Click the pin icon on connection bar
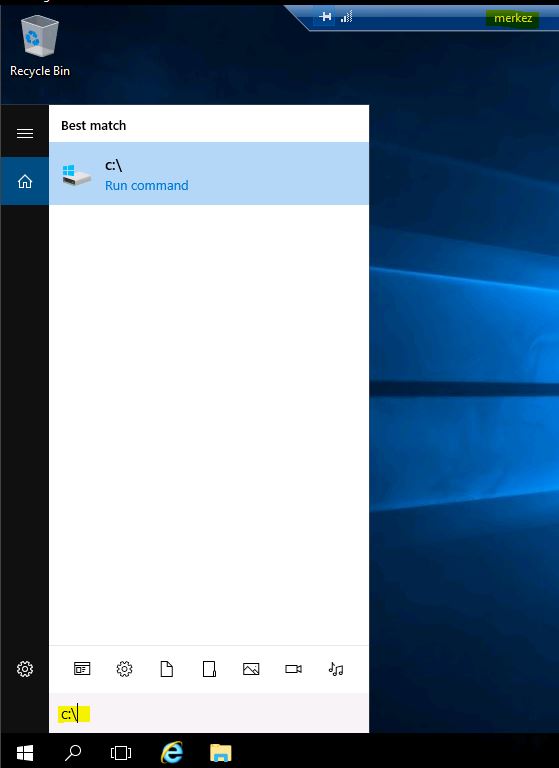This screenshot has width=559, height=768. click(x=325, y=17)
